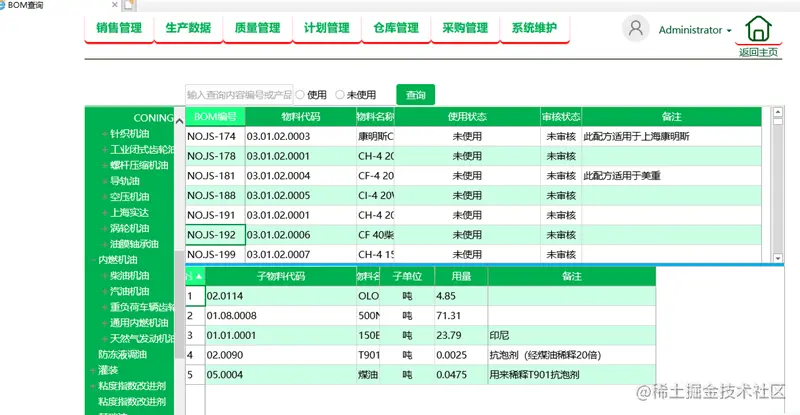
Task: Open the 采购管理 menu
Action: [x=465, y=28]
